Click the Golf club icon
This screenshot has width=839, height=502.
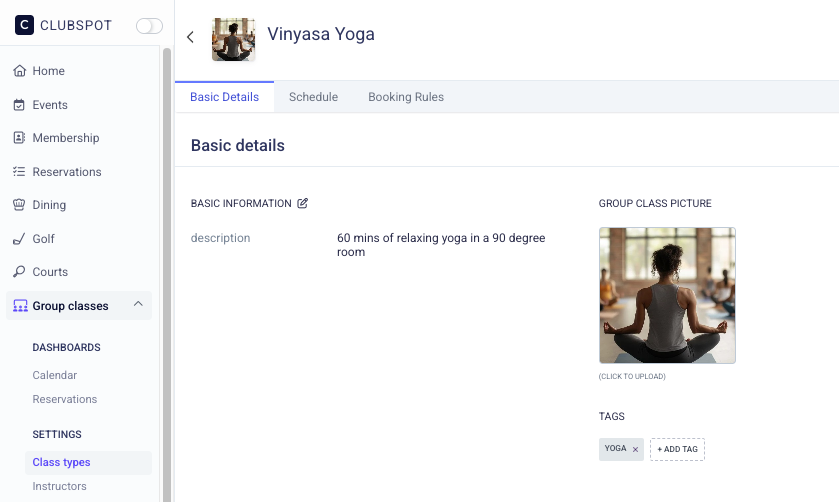[19, 239]
